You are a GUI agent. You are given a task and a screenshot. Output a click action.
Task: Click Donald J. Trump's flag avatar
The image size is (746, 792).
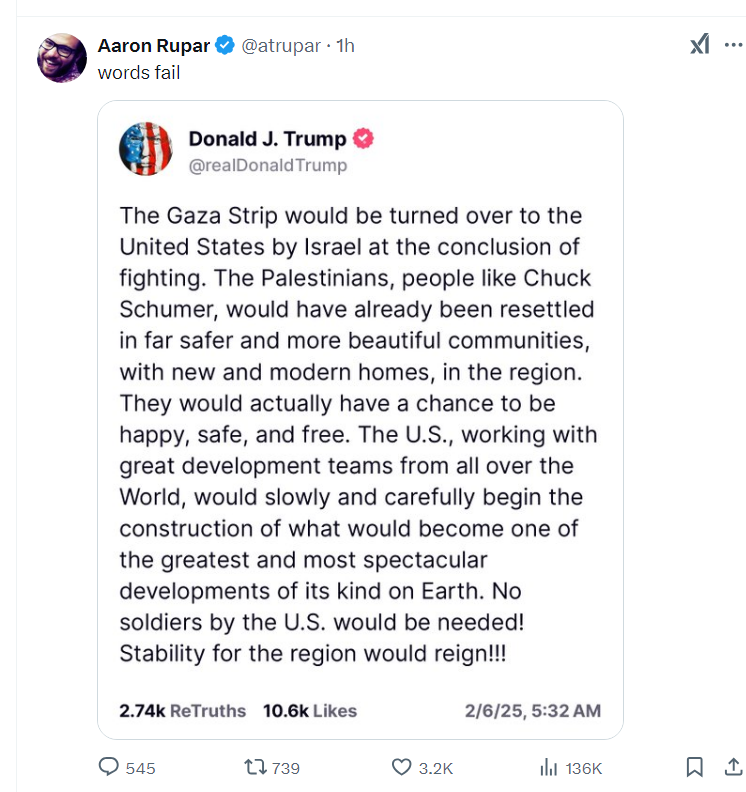click(146, 149)
